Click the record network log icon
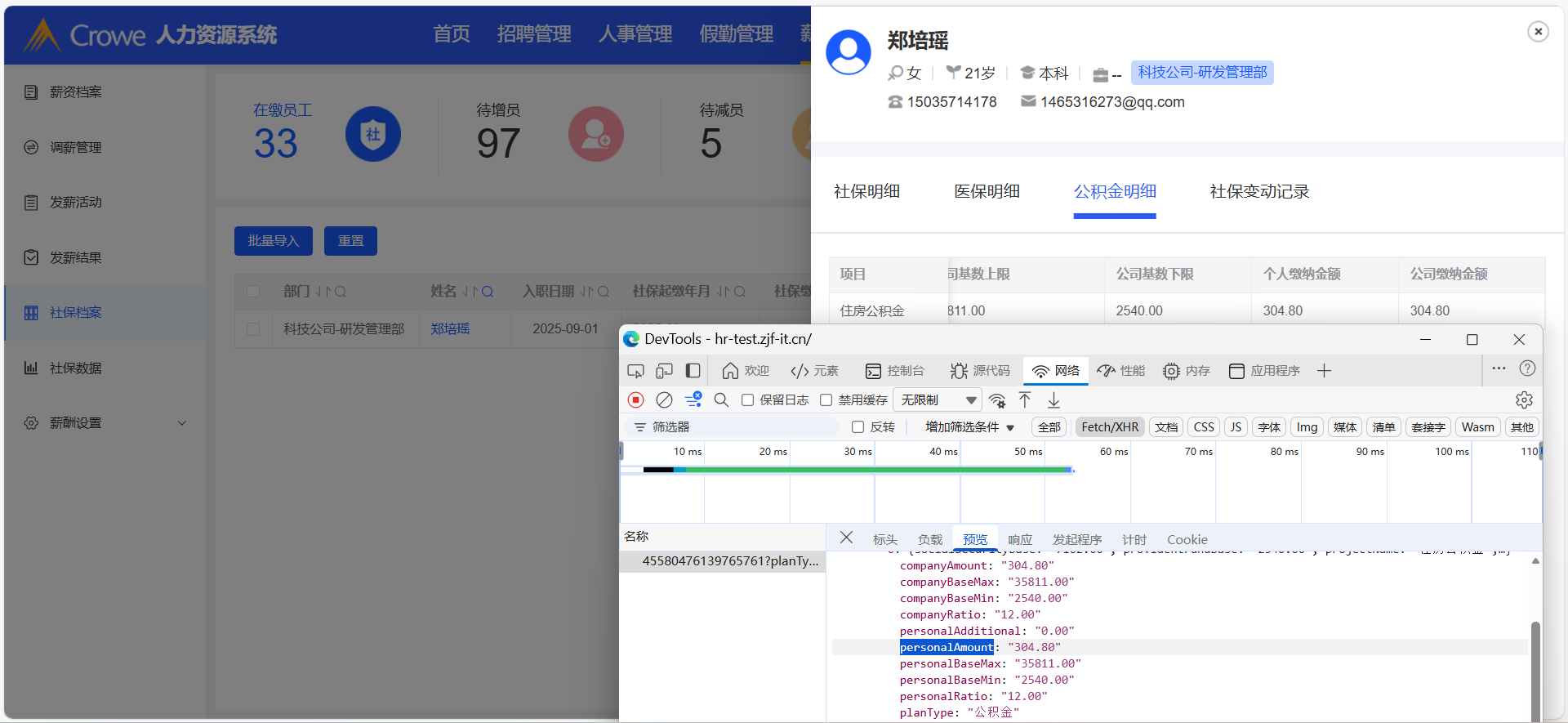Screen dimensions: 1568x723 tap(635, 399)
